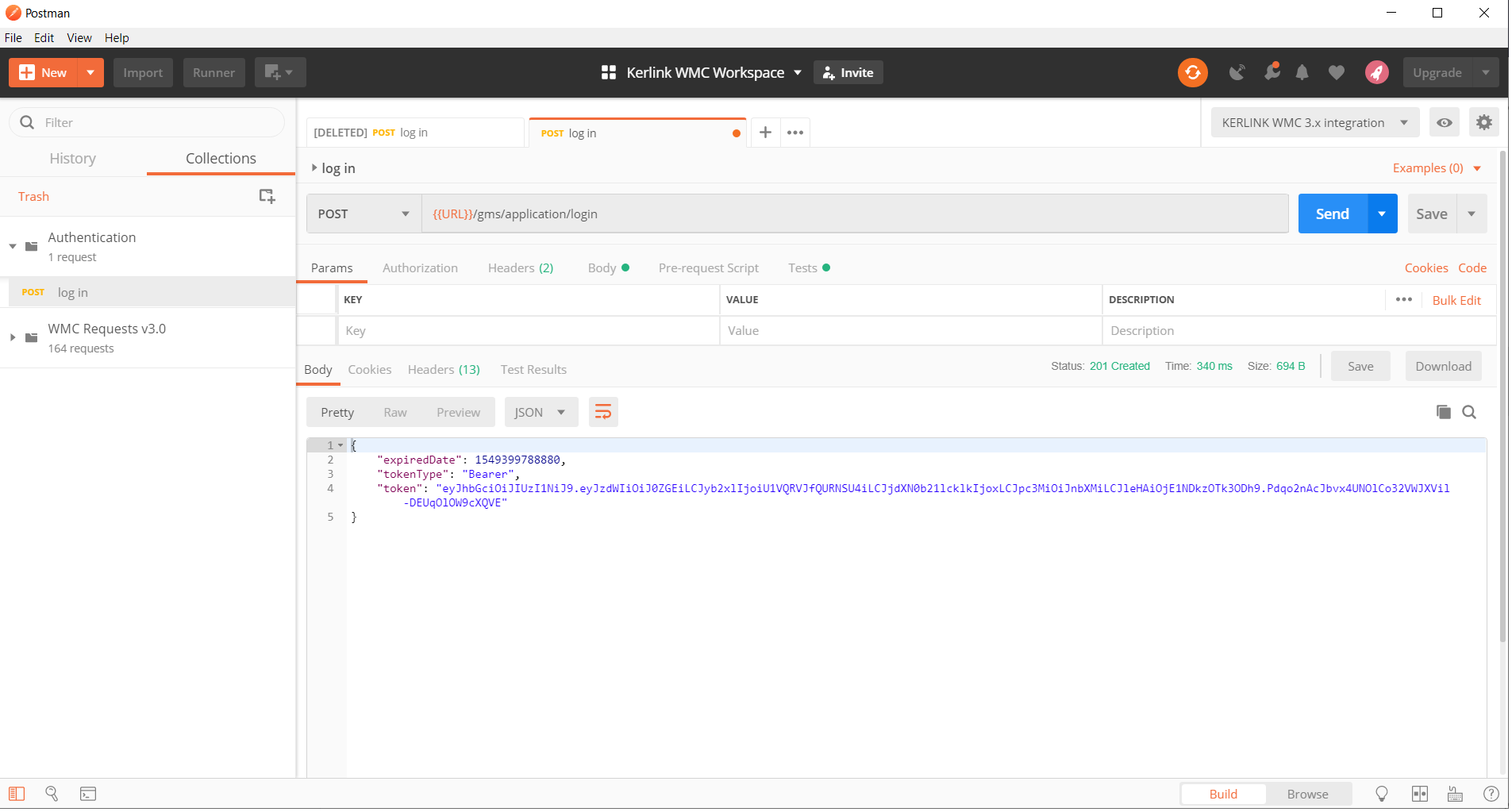Switch to Browse mode

point(1306,793)
